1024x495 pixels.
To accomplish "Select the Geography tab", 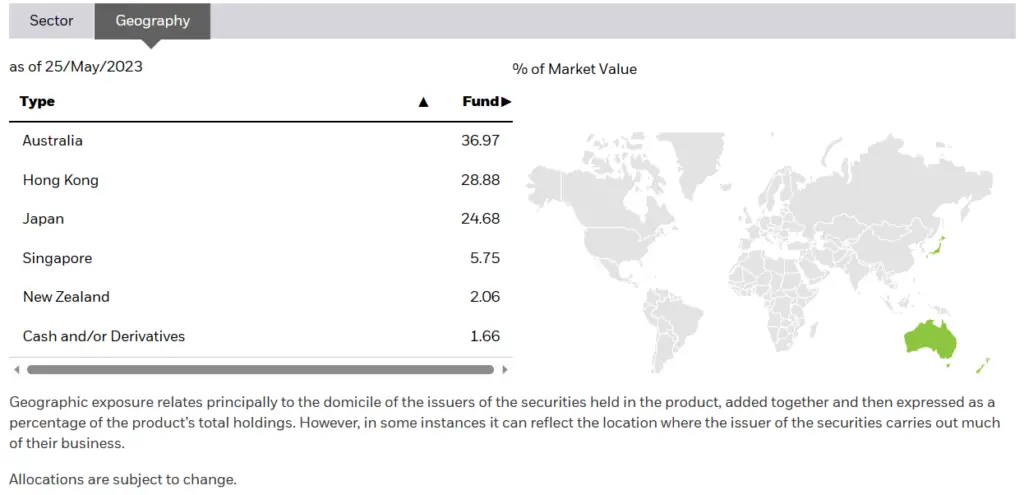I will pos(152,21).
